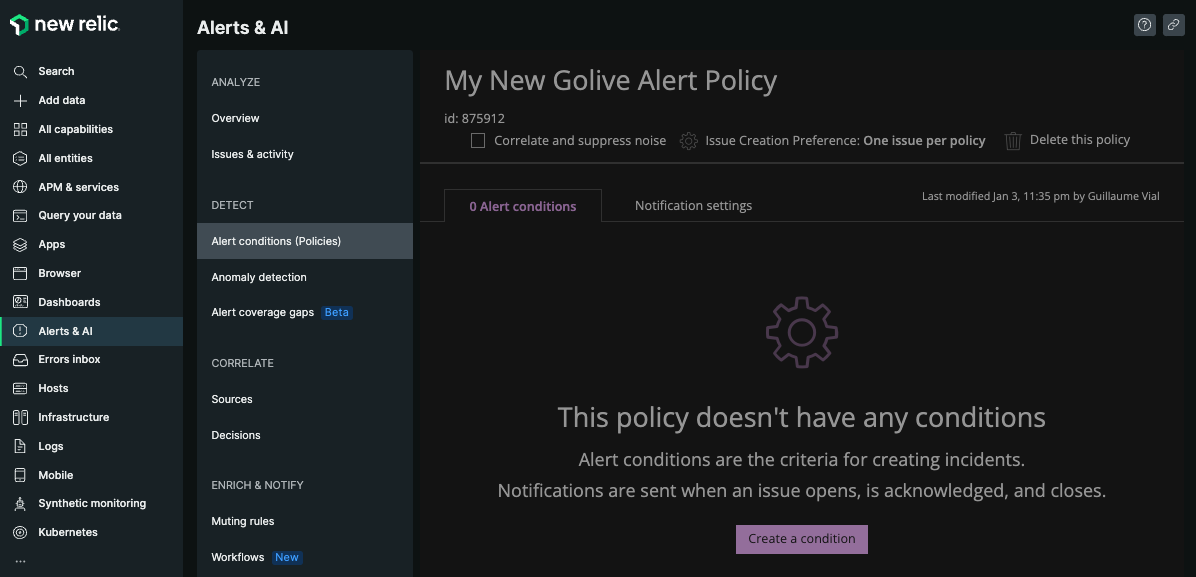The image size is (1196, 577).
Task: Click the Add data plus icon
Action: 20,101
